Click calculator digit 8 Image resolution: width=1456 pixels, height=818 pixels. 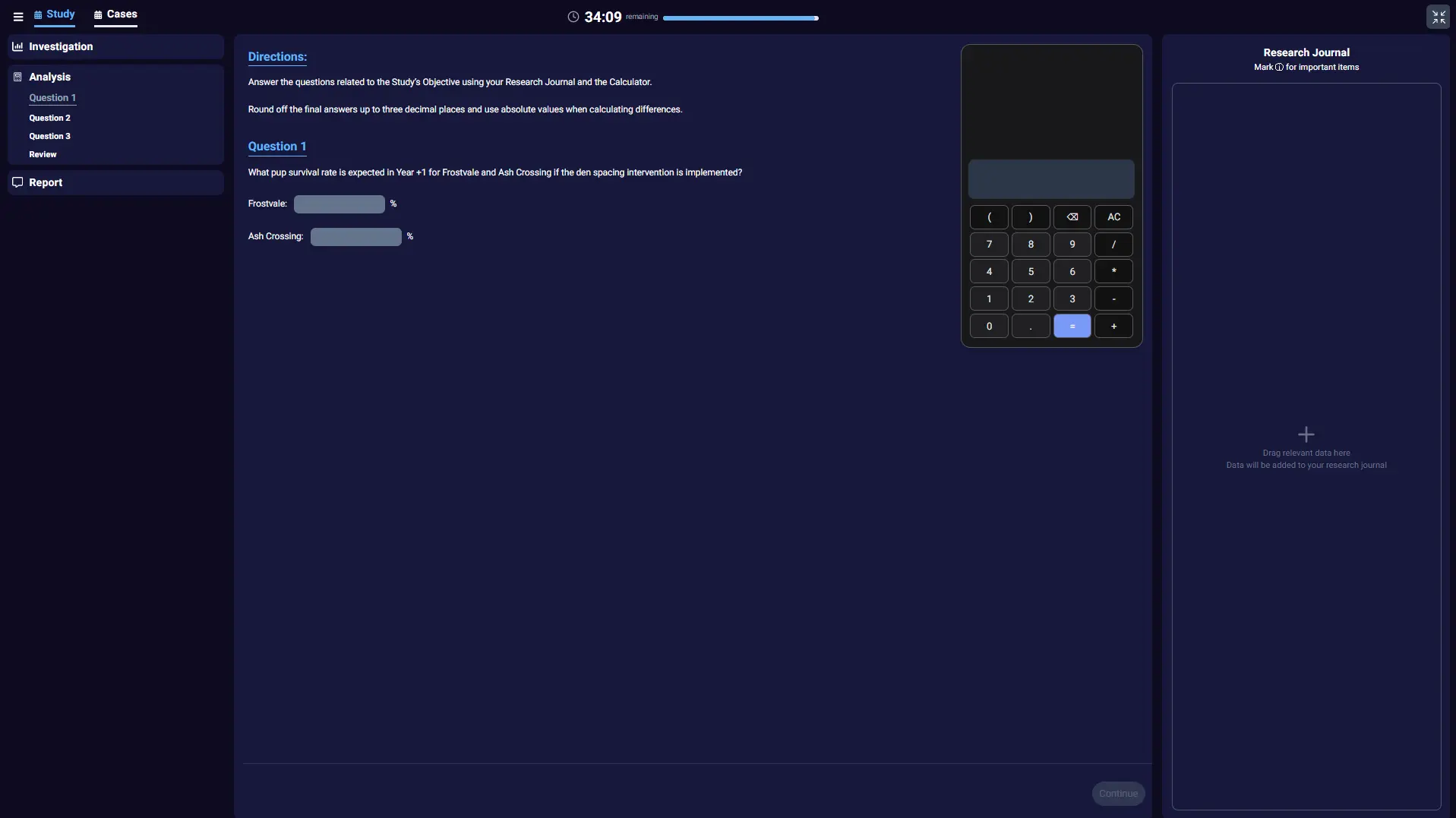click(1031, 245)
